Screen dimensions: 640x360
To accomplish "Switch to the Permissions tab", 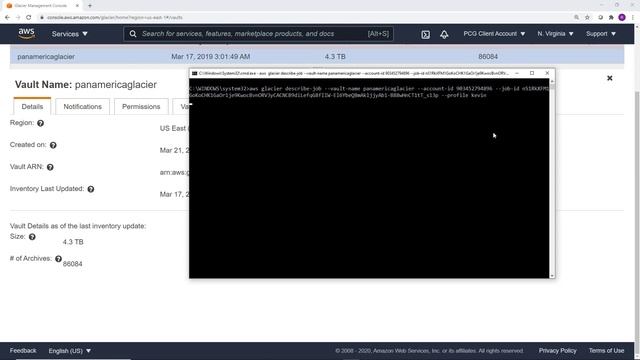I will coord(141,107).
